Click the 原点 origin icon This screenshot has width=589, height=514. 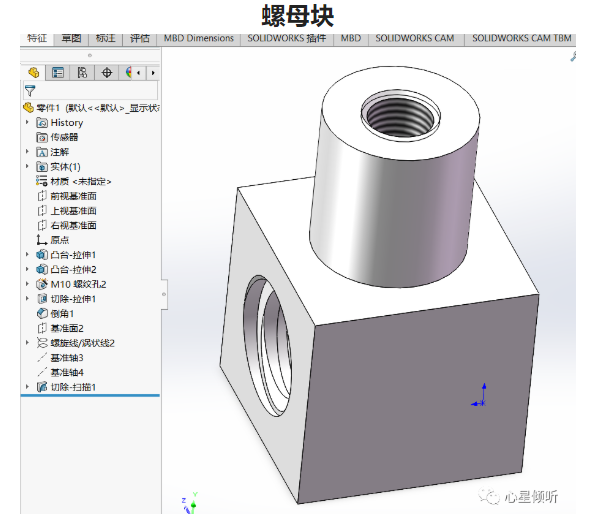[42, 240]
